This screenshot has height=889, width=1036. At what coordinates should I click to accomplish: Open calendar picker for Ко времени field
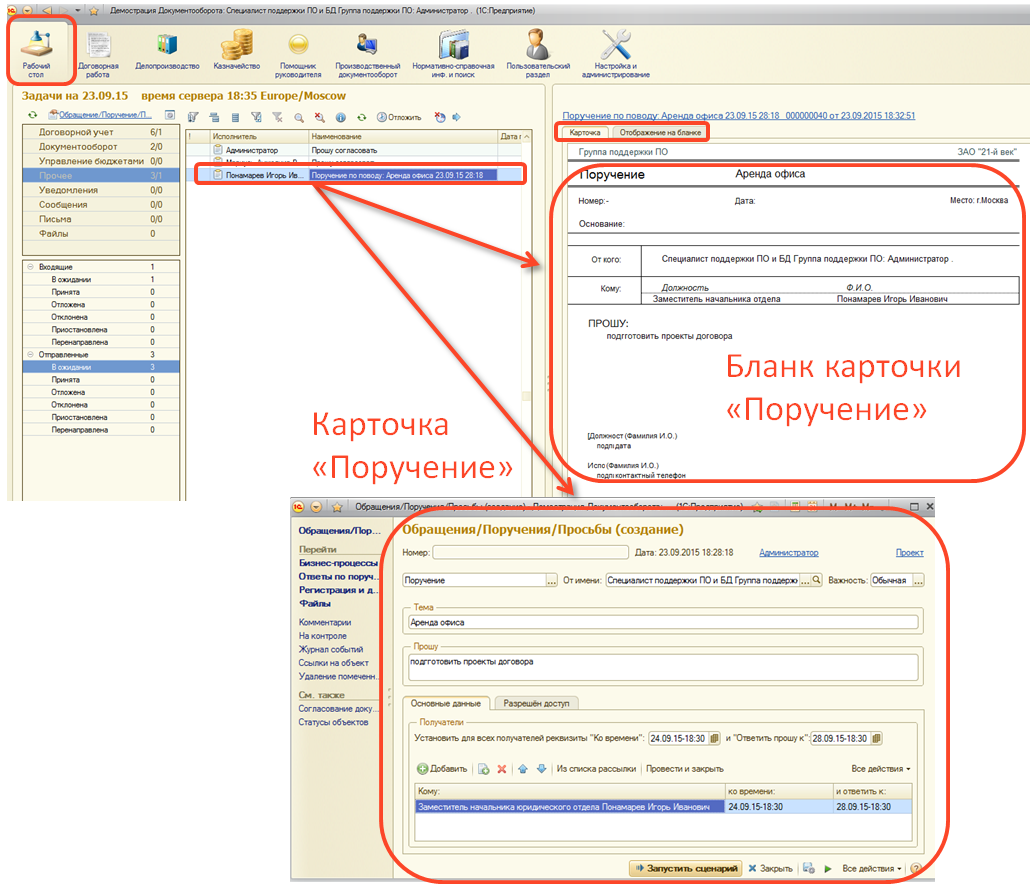tap(714, 739)
